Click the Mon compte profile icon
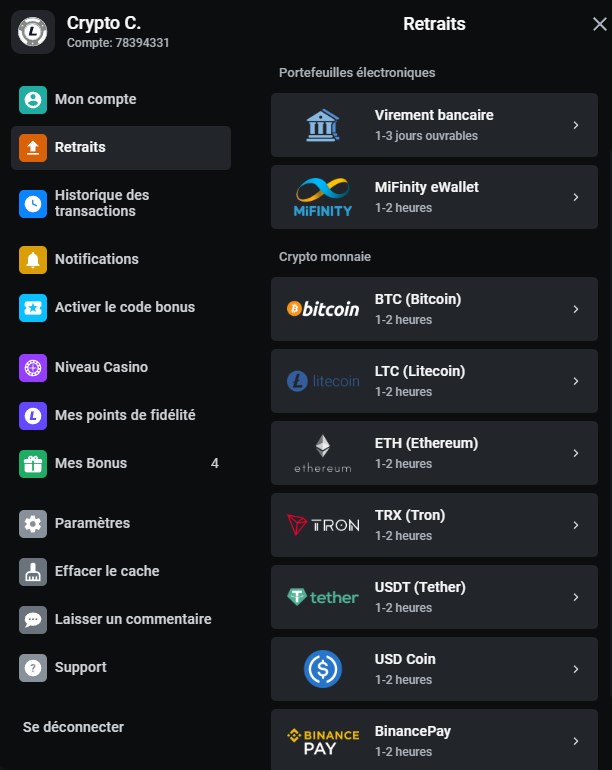Image resolution: width=612 pixels, height=770 pixels. 33,100
